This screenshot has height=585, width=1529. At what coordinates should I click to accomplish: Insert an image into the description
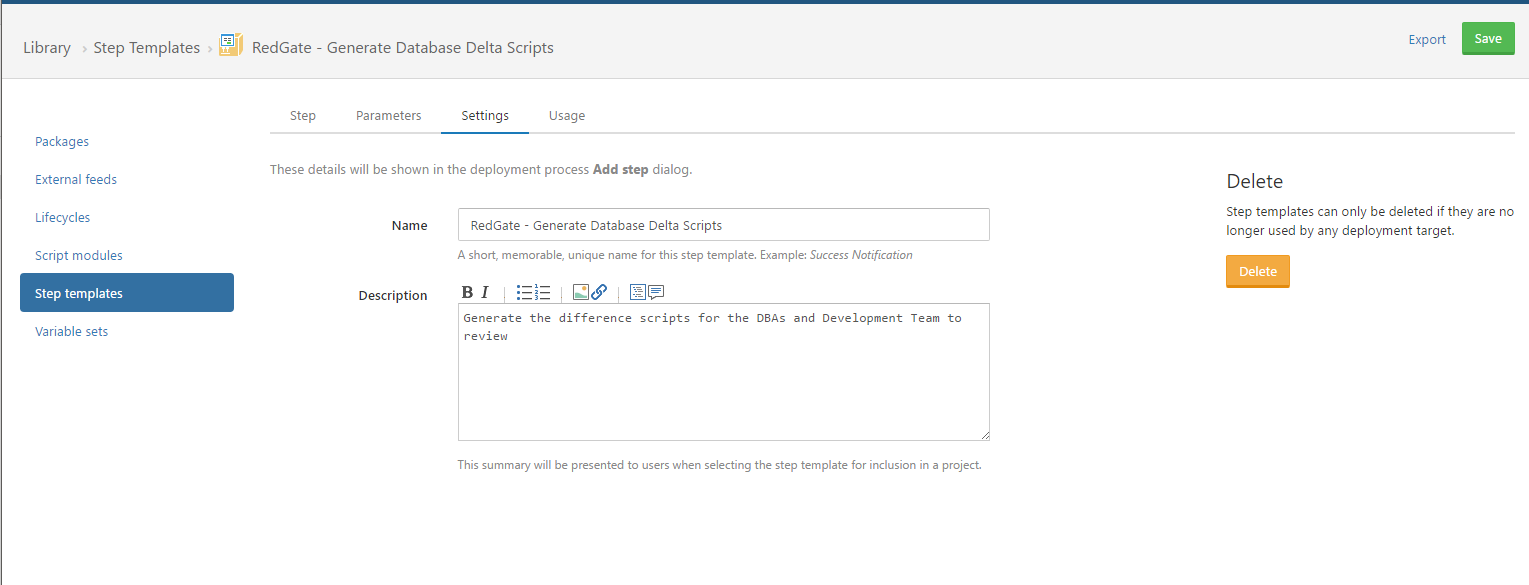click(580, 293)
